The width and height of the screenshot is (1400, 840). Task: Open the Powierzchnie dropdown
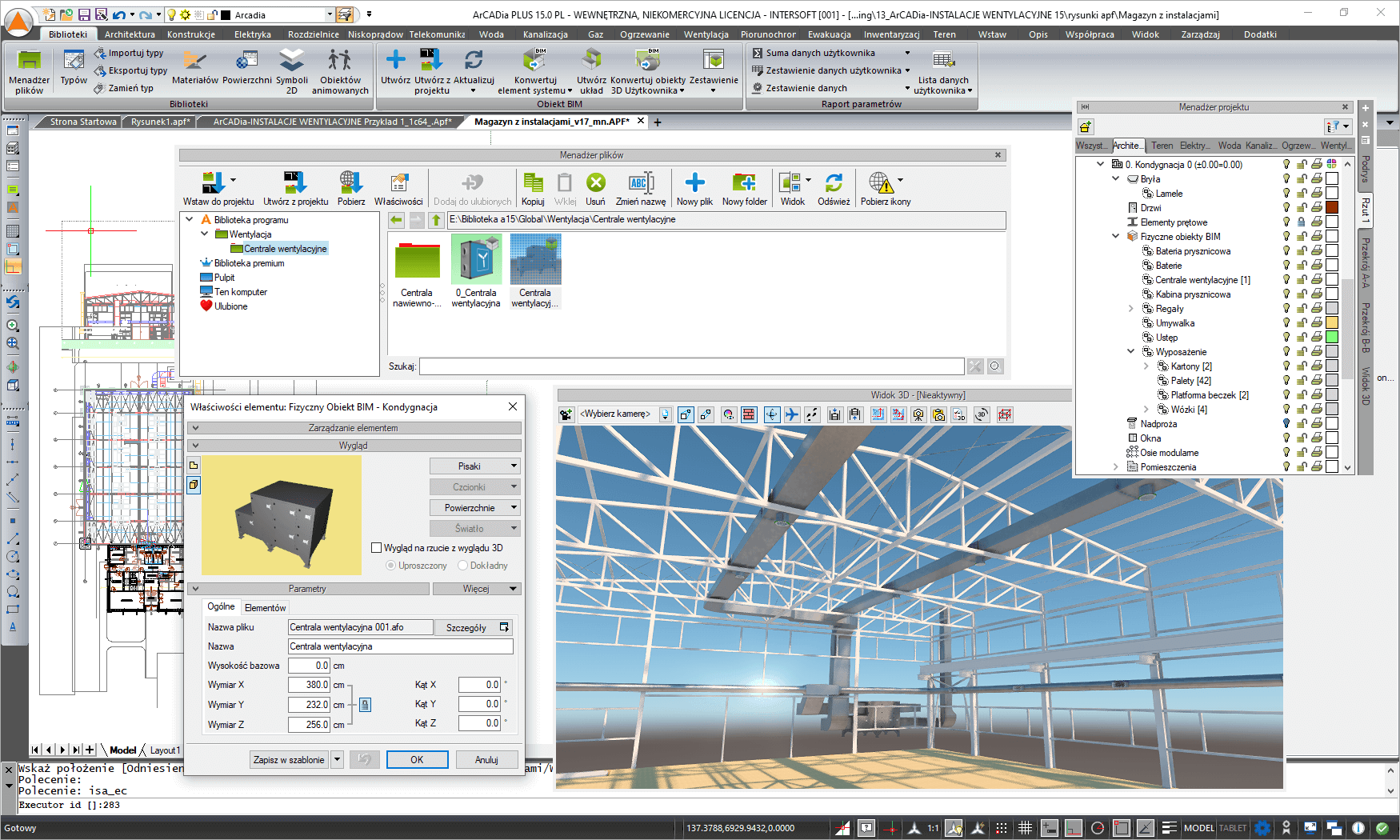coord(475,508)
